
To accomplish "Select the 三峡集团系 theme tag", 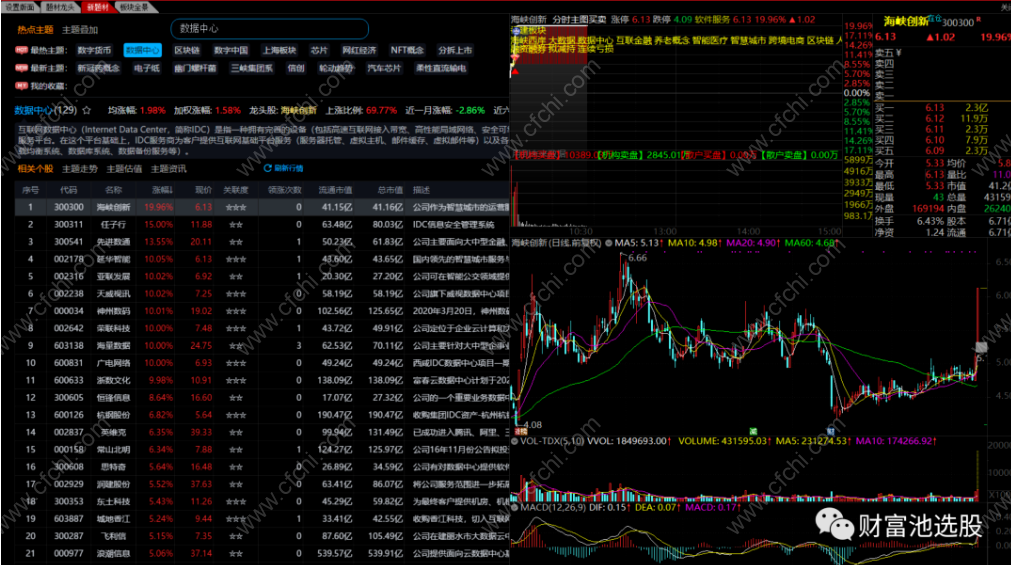I will [x=251, y=68].
